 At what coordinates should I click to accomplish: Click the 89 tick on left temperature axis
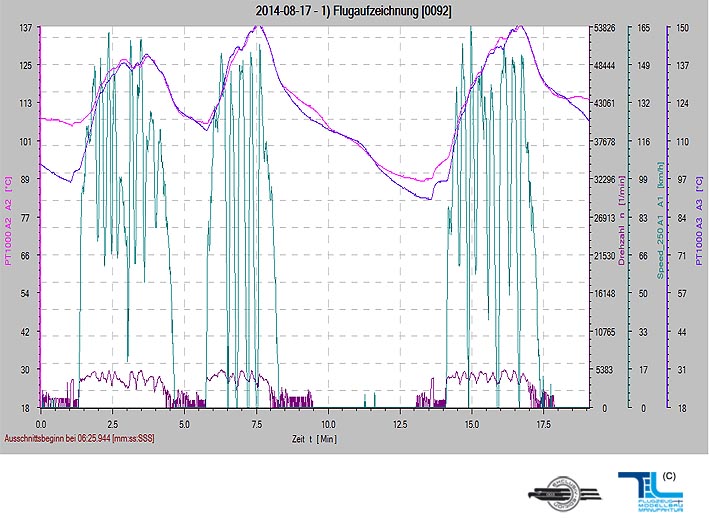27,180
